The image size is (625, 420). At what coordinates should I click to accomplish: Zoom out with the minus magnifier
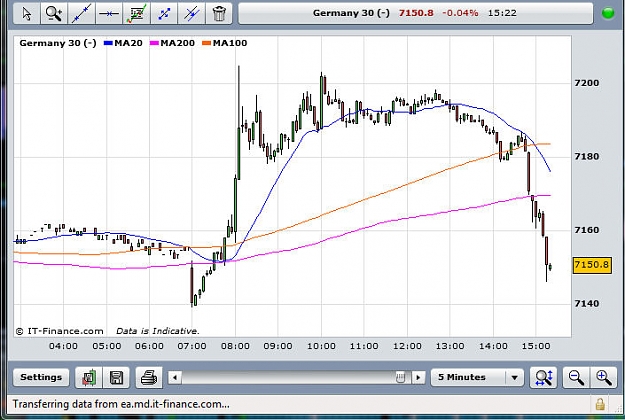pos(576,377)
